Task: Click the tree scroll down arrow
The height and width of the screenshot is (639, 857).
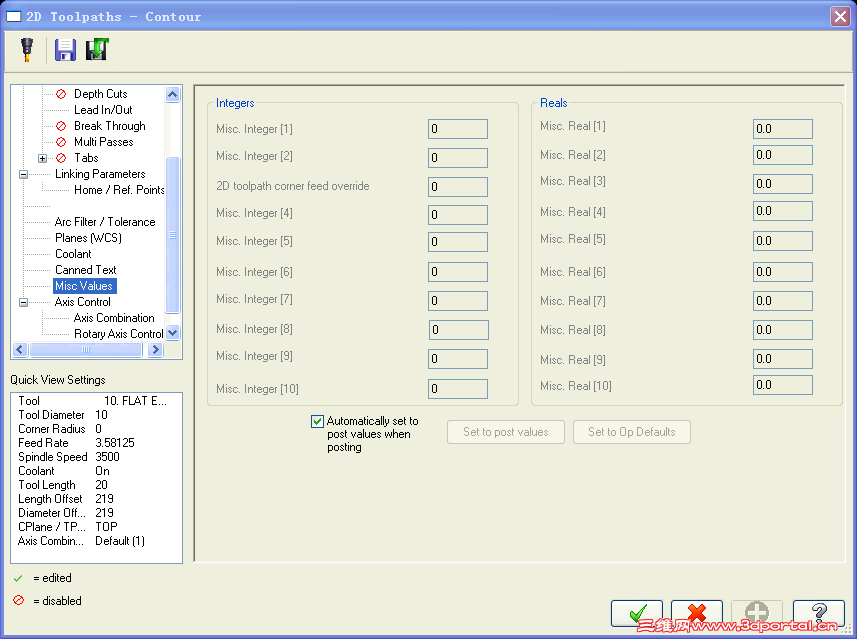Action: point(172,332)
